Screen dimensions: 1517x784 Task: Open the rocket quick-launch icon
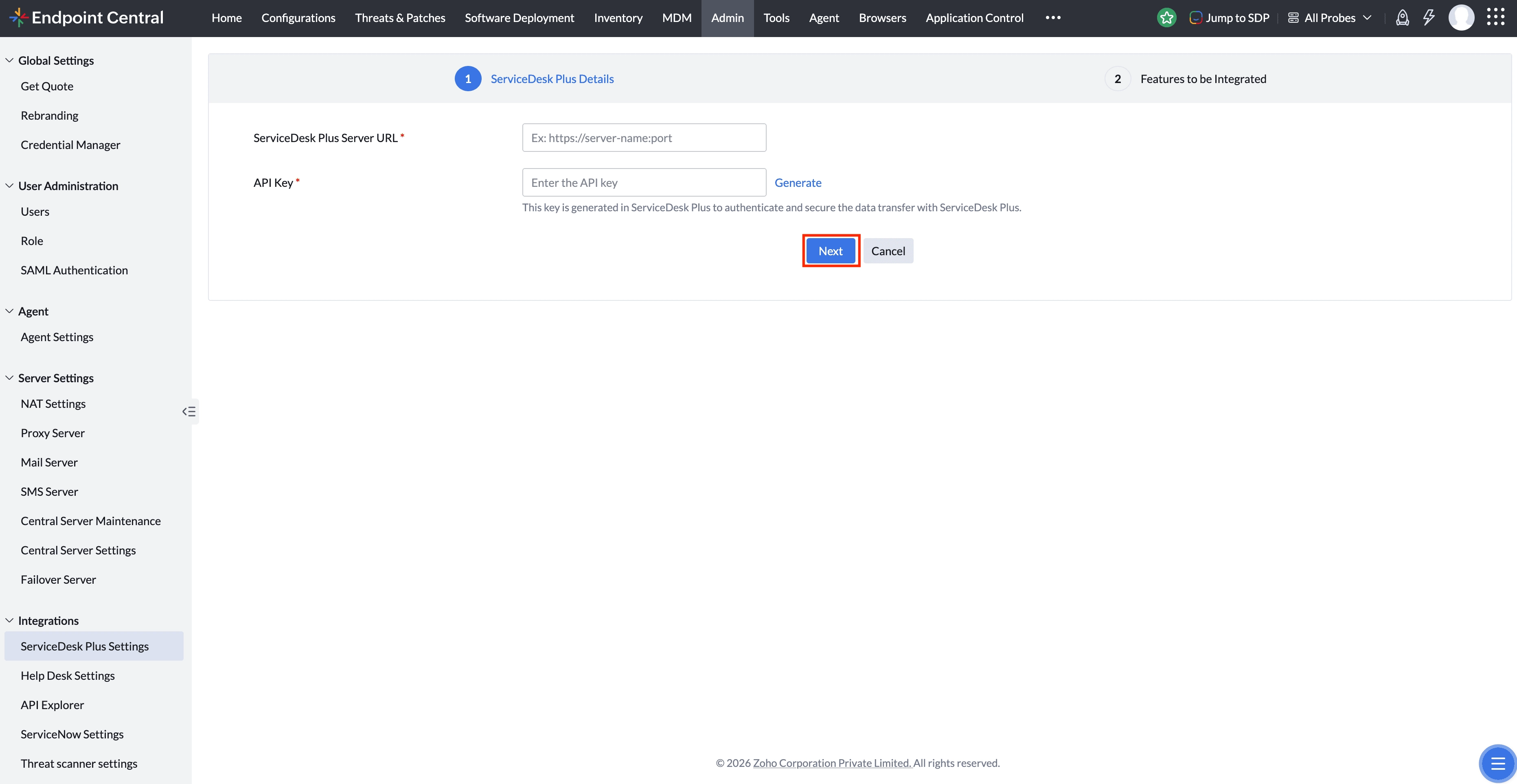1402,18
